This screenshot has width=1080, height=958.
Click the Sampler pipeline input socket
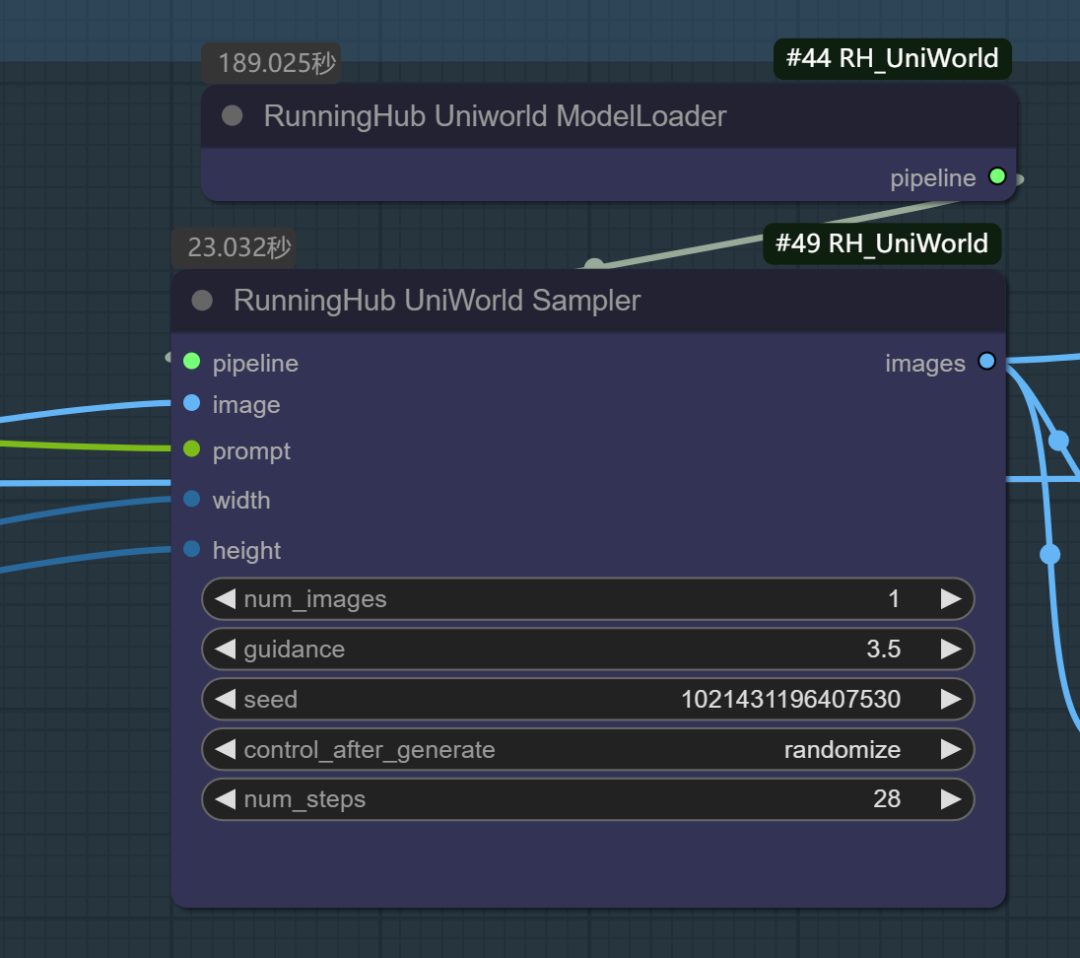click(192, 361)
